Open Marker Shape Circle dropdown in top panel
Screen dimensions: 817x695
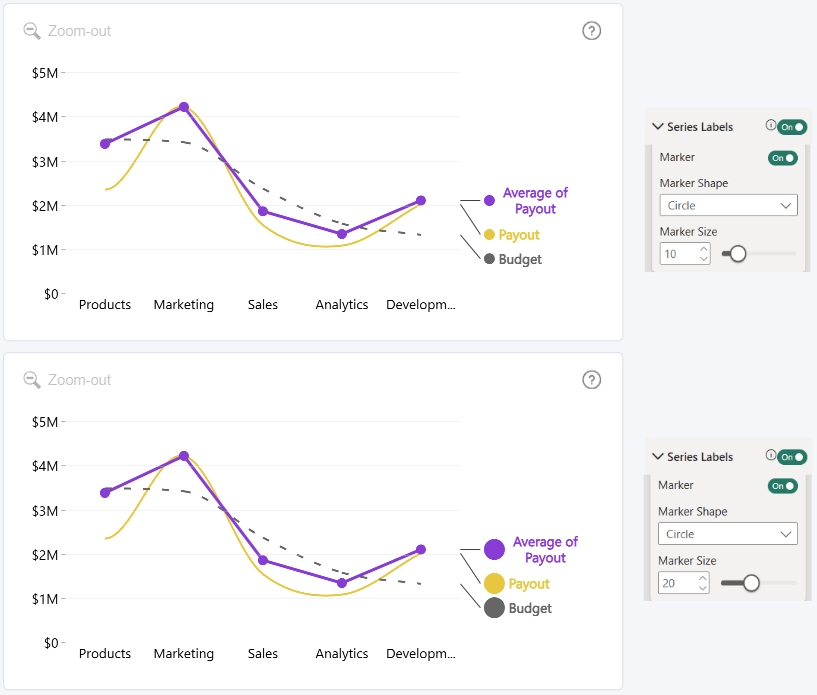click(728, 205)
